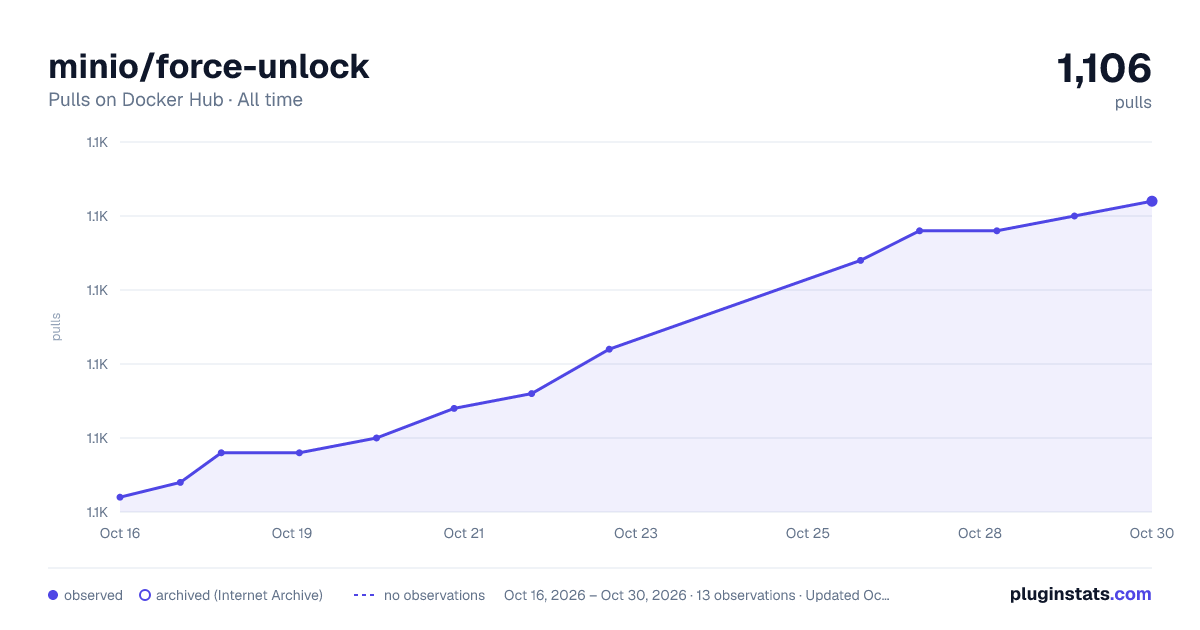Image resolution: width=1200 pixels, height=630 pixels.
Task: Click the Oct 25 x-axis label
Action: (x=808, y=533)
